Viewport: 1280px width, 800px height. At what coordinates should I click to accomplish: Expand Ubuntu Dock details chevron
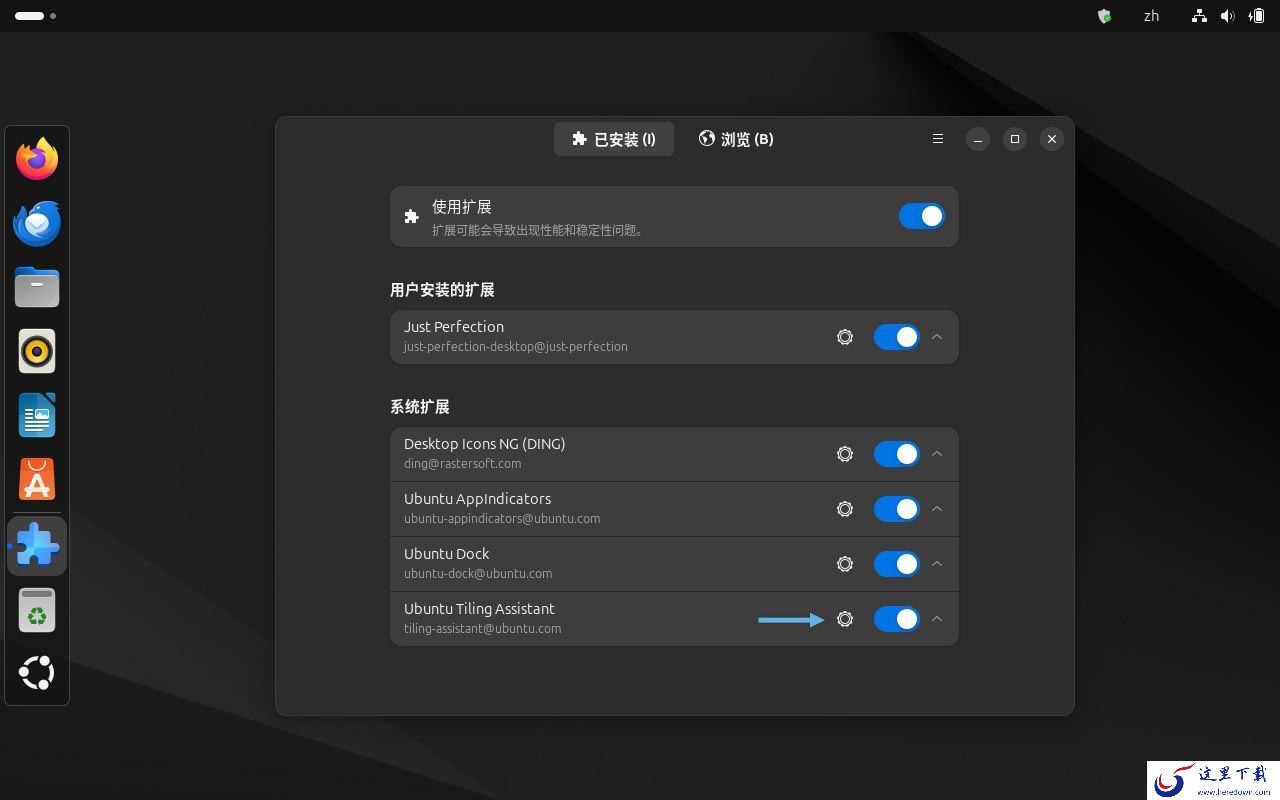tap(937, 564)
